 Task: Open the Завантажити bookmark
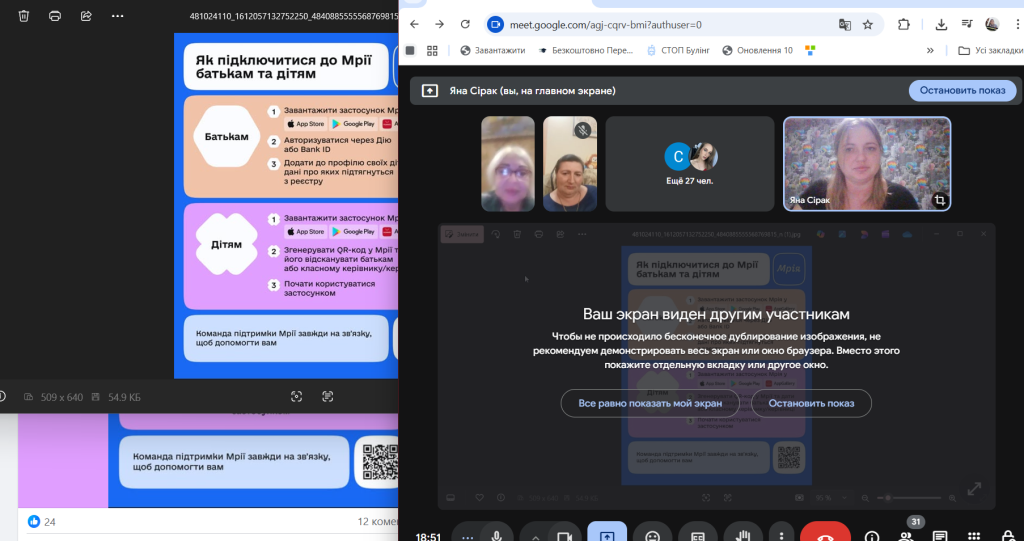[493, 50]
